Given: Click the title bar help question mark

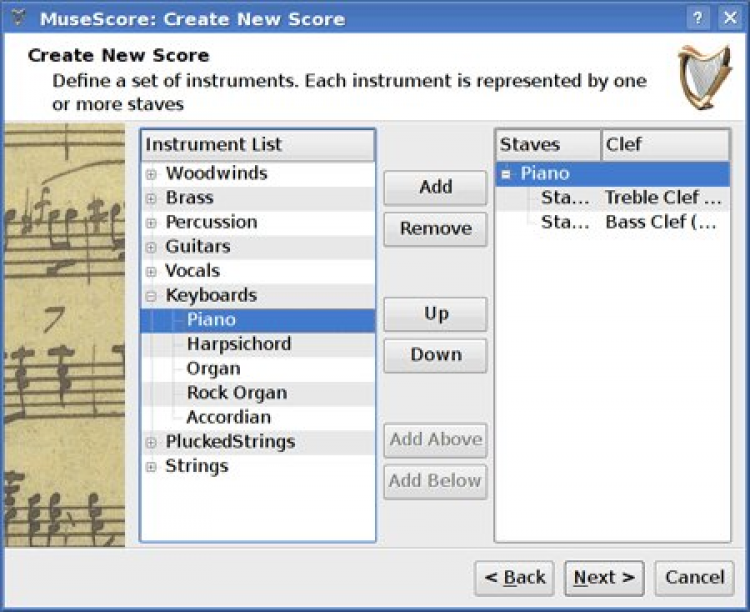Looking at the screenshot, I should click(698, 18).
